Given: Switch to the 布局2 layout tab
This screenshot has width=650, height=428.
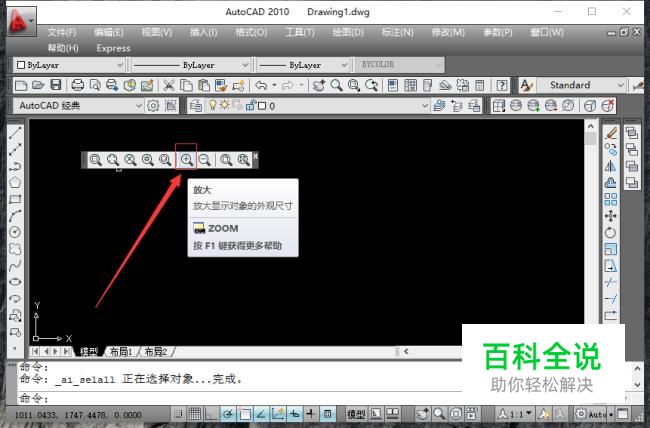Looking at the screenshot, I should (x=155, y=352).
